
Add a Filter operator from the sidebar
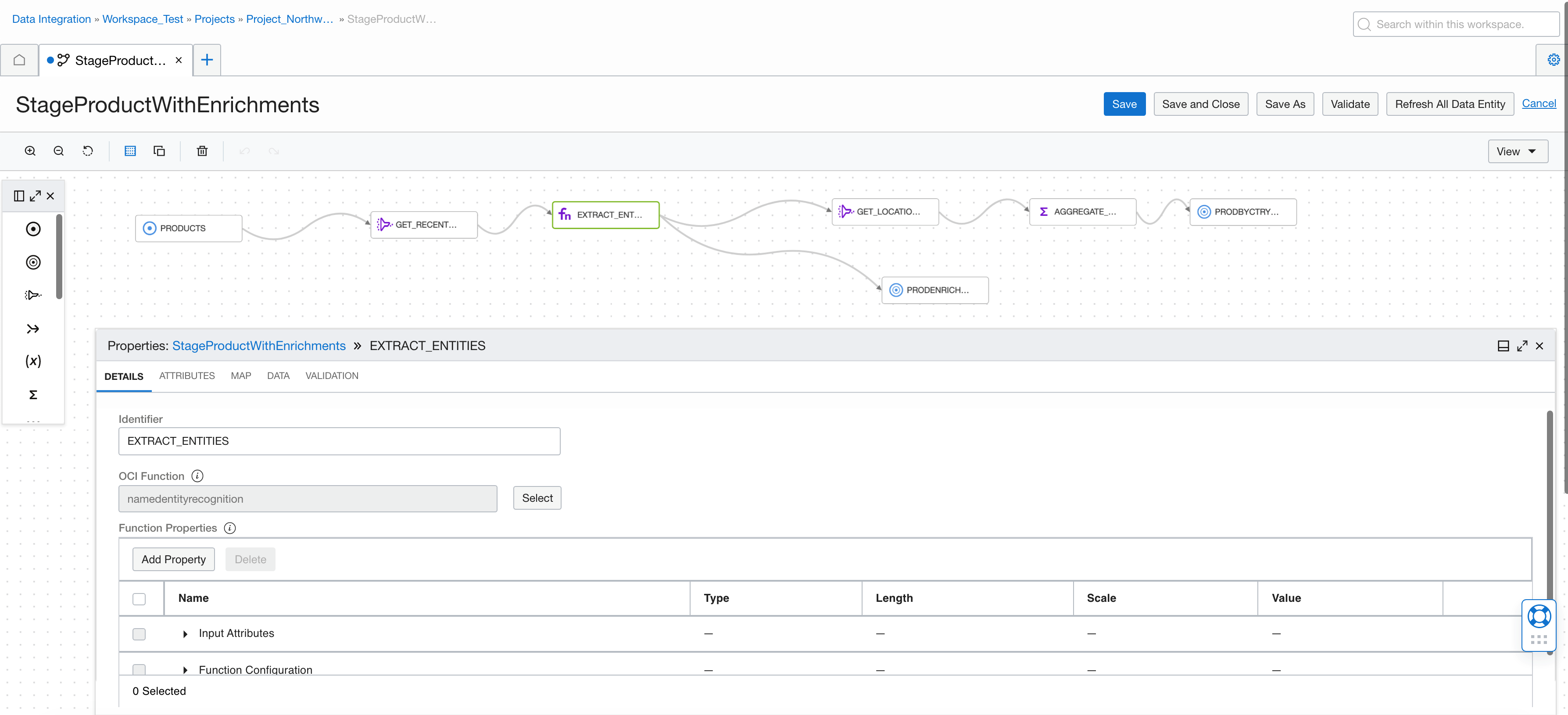(x=33, y=294)
